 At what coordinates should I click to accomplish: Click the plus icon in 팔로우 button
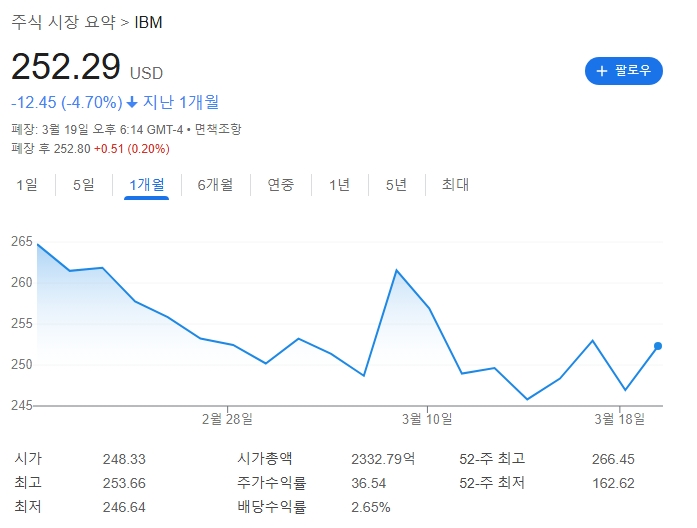pyautogui.click(x=602, y=71)
